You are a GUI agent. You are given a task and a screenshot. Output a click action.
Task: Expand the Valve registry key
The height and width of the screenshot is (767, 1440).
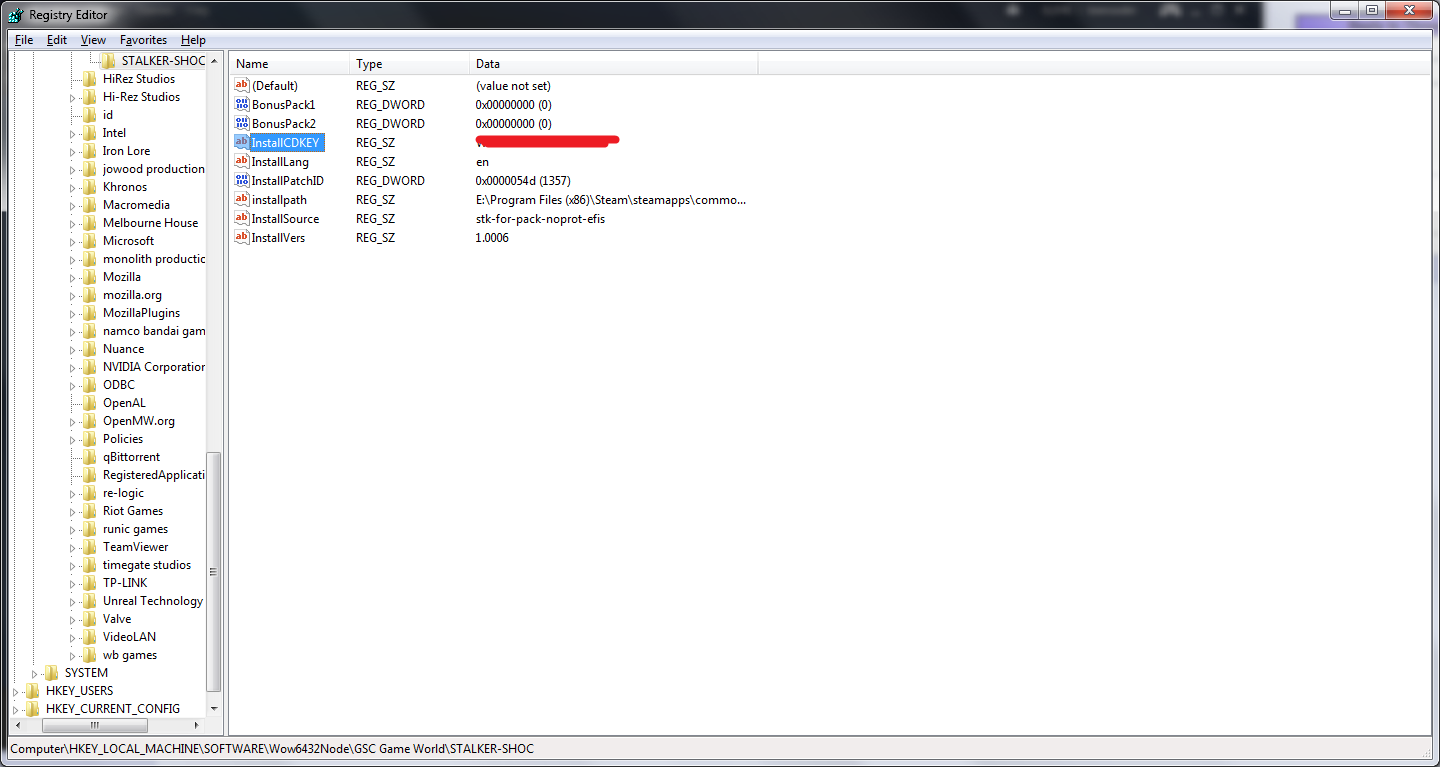click(x=73, y=619)
